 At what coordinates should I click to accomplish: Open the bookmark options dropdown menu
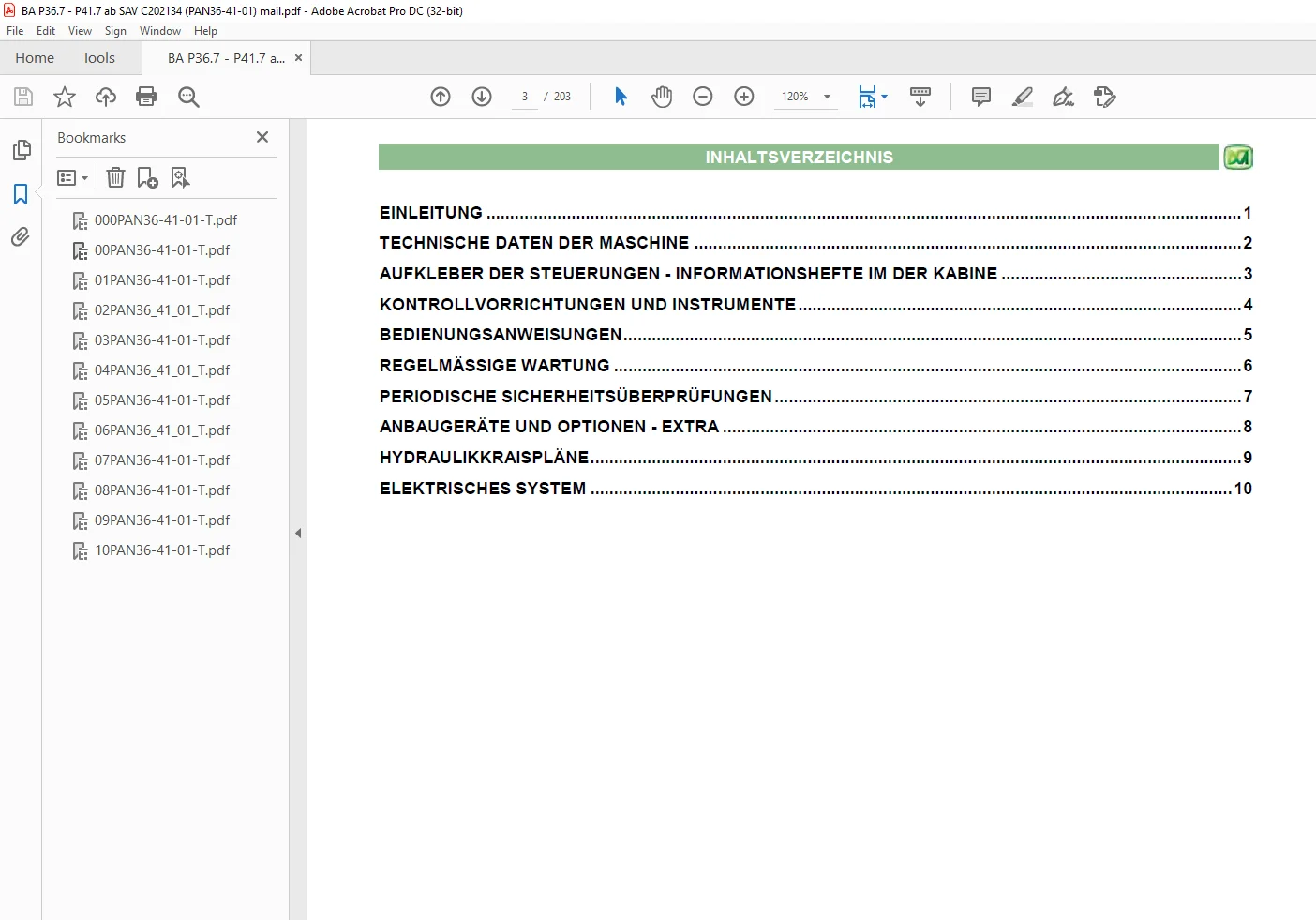point(73,177)
